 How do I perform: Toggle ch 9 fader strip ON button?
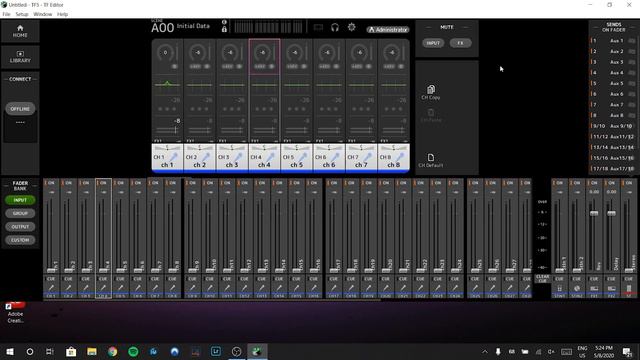pyautogui.click(x=192, y=183)
